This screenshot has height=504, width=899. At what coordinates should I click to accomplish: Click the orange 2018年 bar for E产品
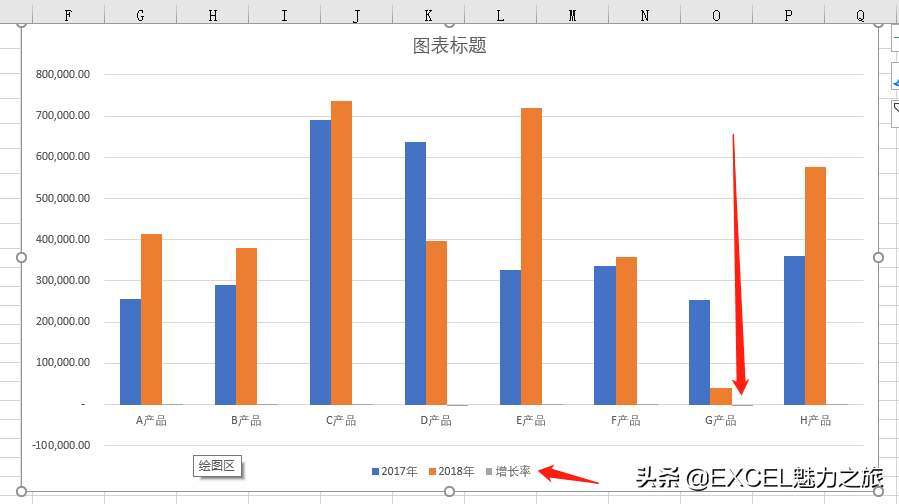(x=531, y=256)
